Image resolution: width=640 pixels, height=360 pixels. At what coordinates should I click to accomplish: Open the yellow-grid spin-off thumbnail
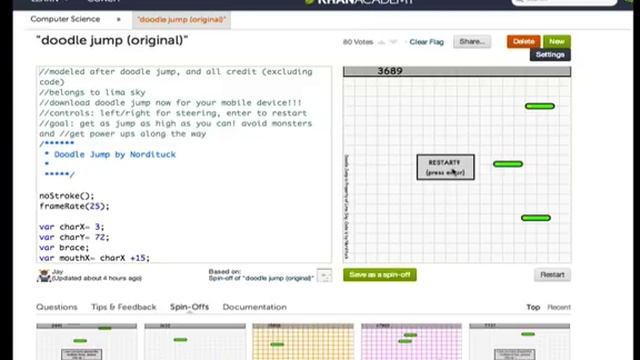303,342
